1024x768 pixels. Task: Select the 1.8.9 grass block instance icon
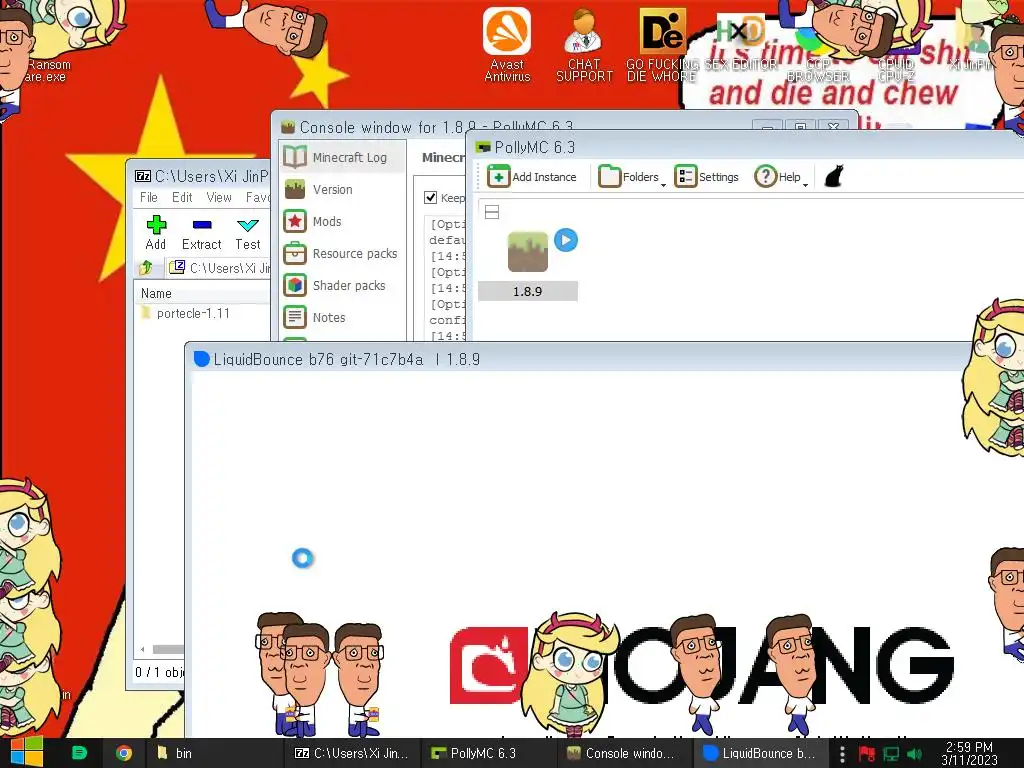(x=528, y=252)
